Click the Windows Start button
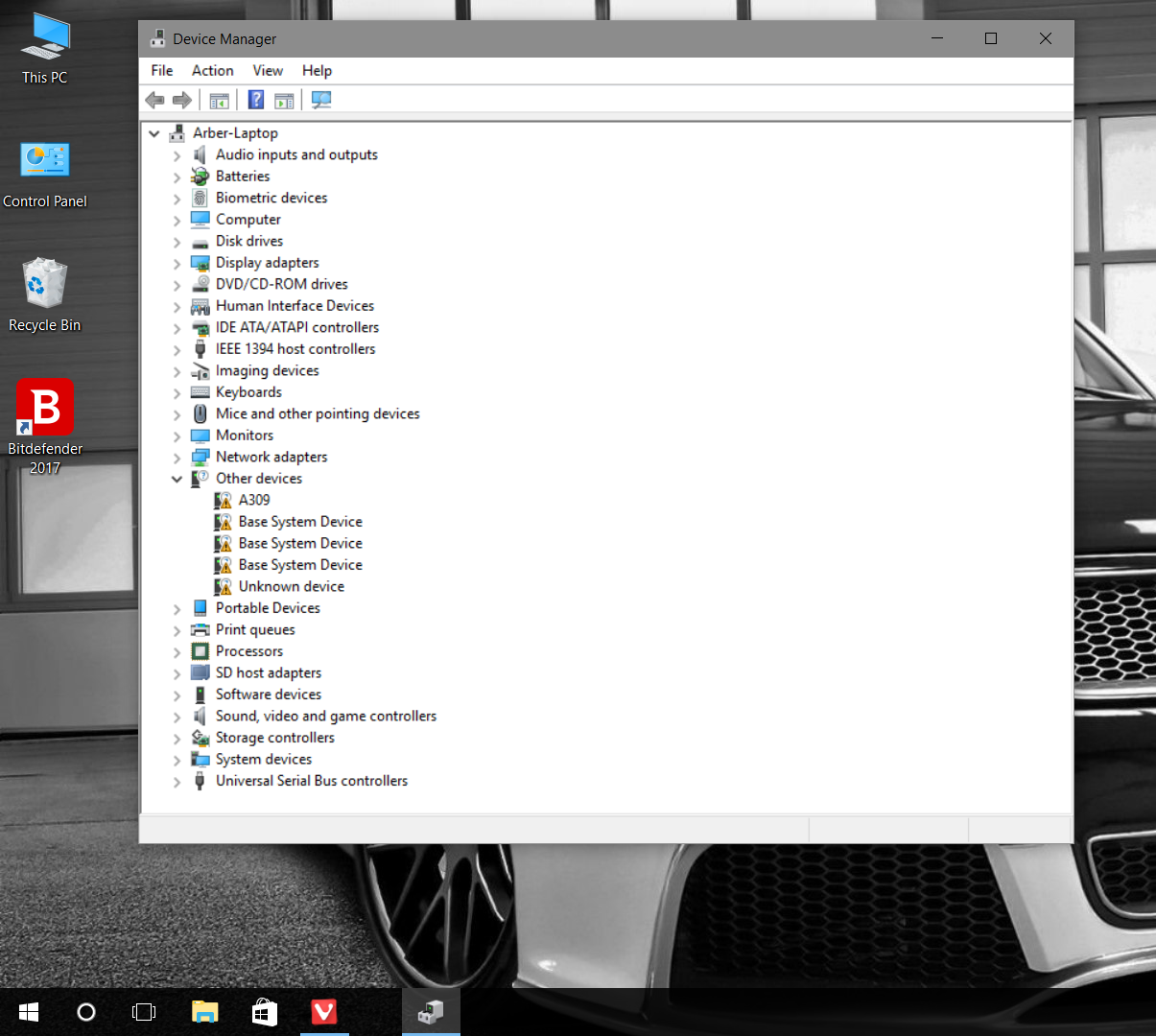The image size is (1156, 1036). 29,1012
